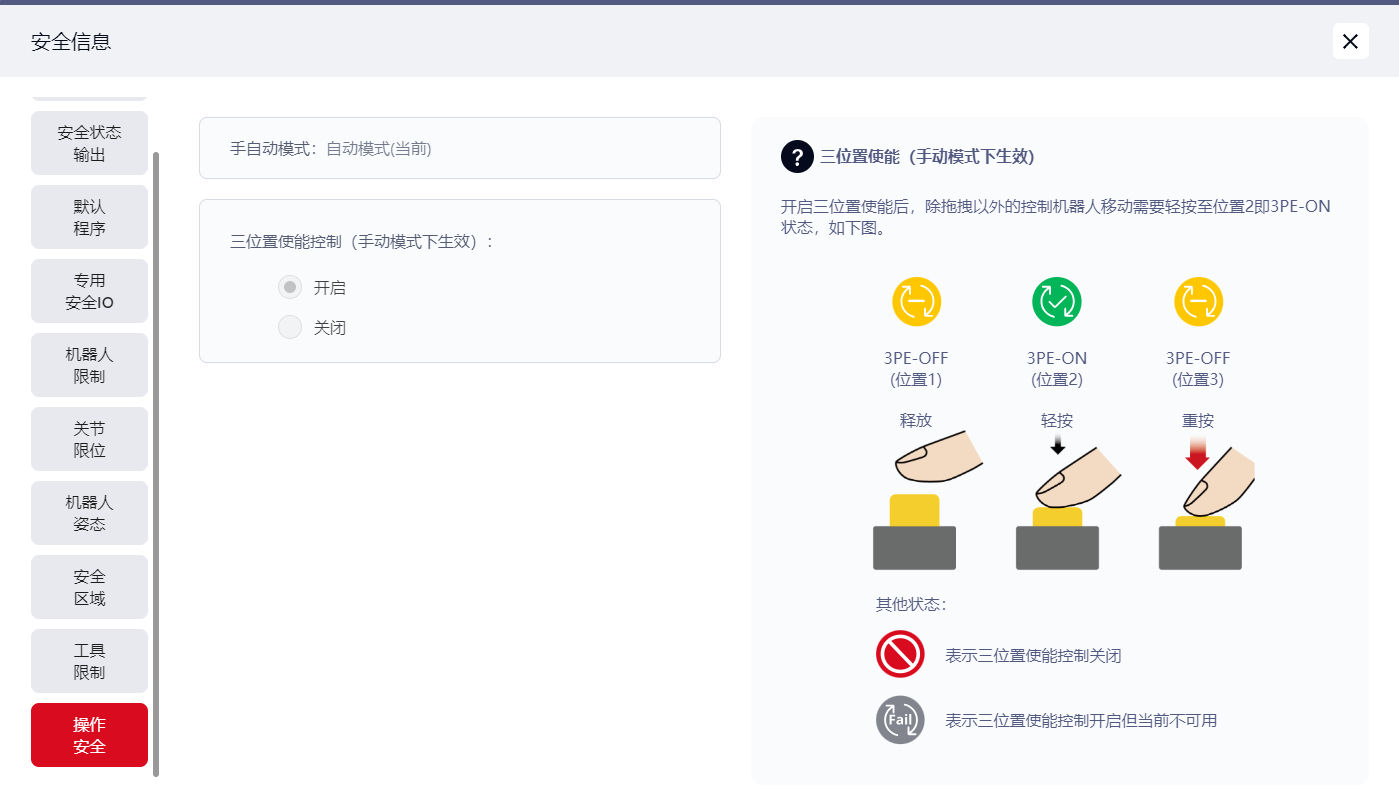Click the red prohibited enable-closed icon
This screenshot has height=794, width=1399.
[x=900, y=656]
